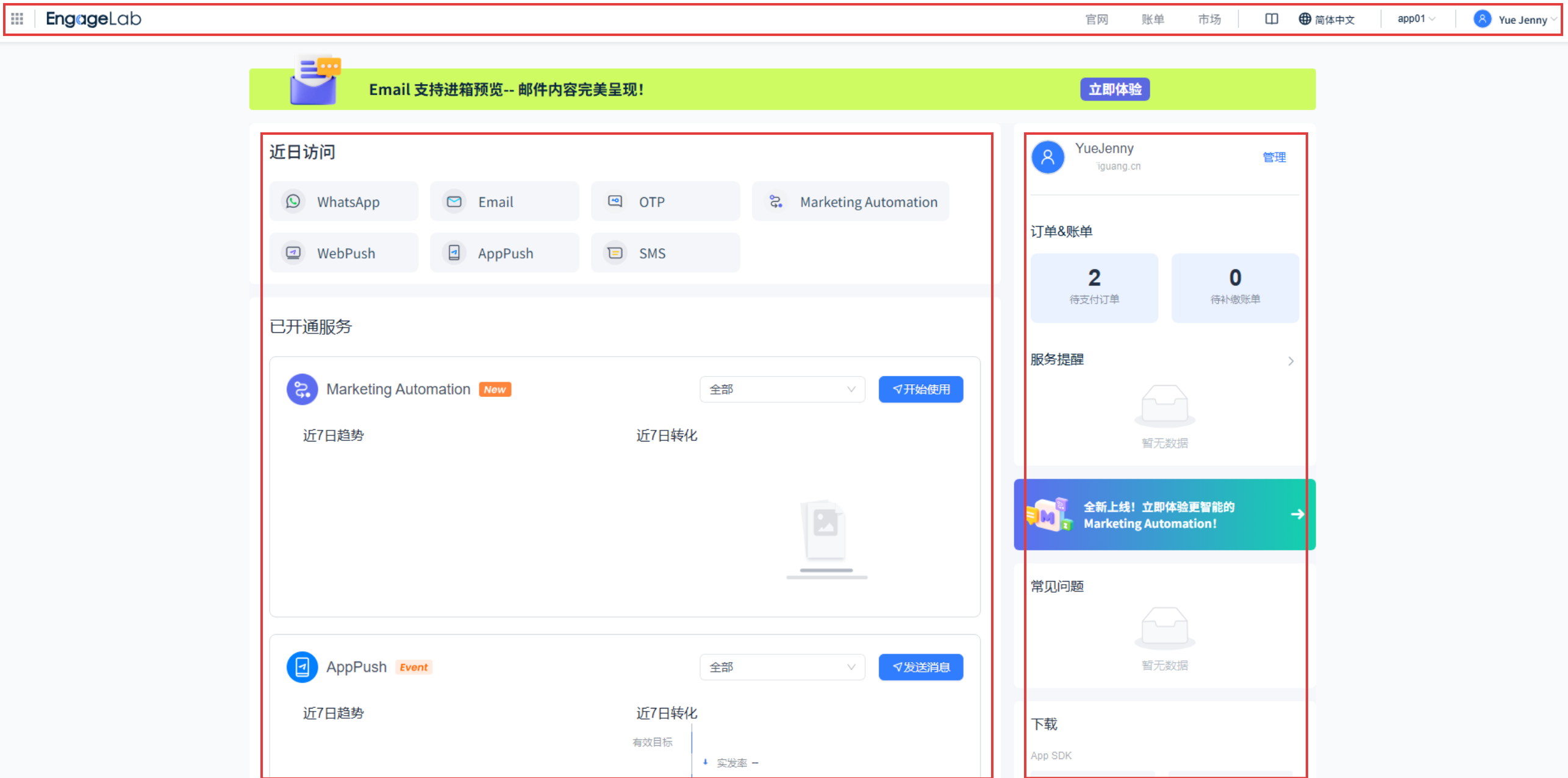Click 发送消息 for AppPush

point(921,668)
